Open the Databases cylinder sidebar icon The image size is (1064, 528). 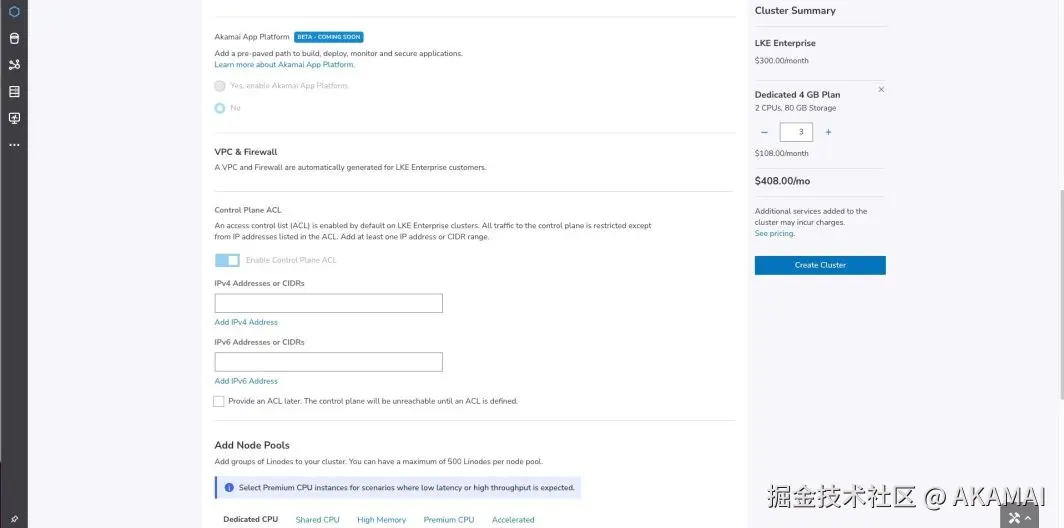[x=14, y=39]
